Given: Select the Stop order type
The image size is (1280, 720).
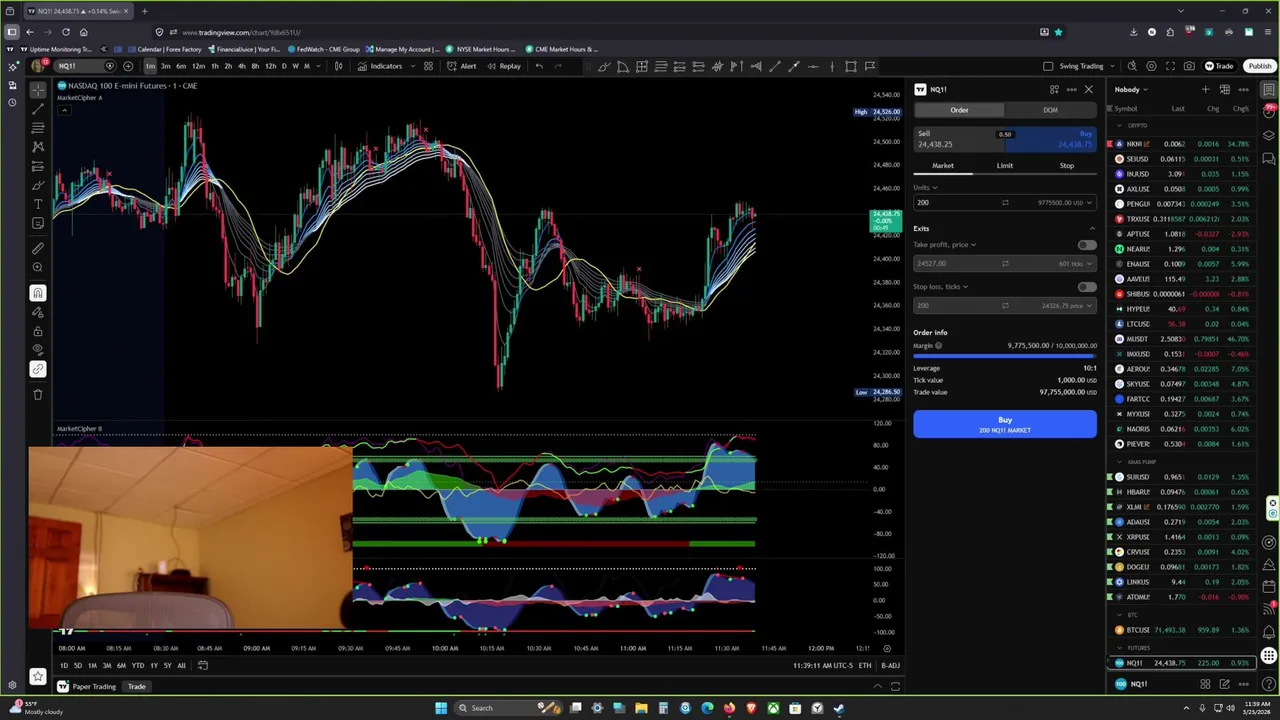Looking at the screenshot, I should point(1066,166).
